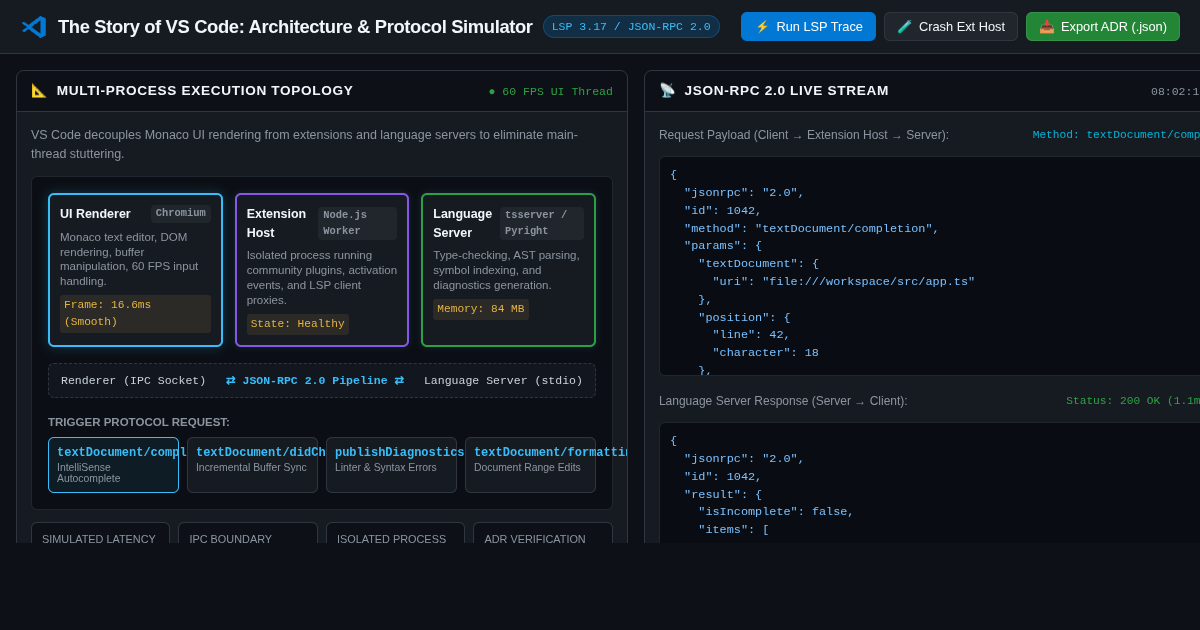This screenshot has height=630, width=1200.
Task: Click the State: Healthy metric
Action: pyautogui.click(x=298, y=324)
